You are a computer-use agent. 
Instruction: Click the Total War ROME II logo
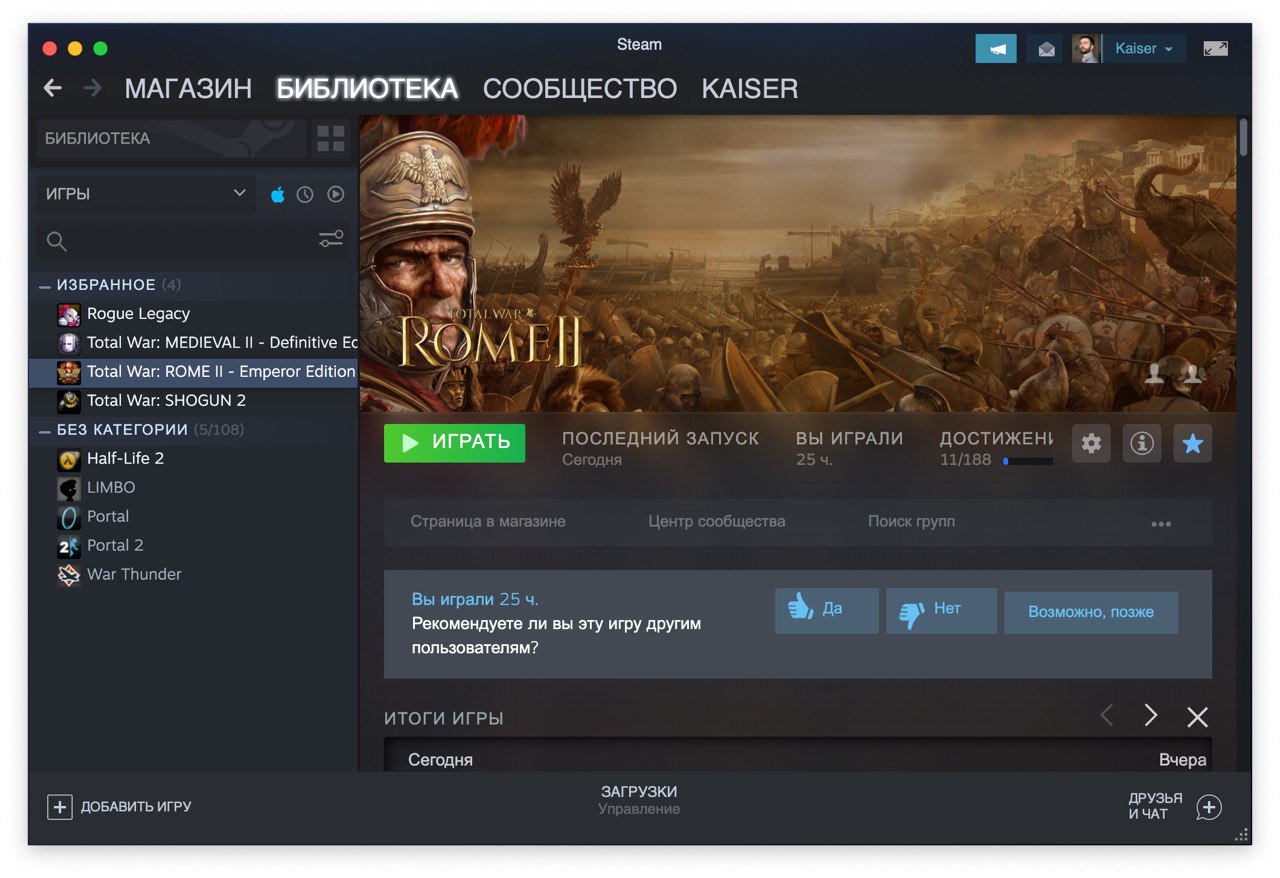pos(490,338)
